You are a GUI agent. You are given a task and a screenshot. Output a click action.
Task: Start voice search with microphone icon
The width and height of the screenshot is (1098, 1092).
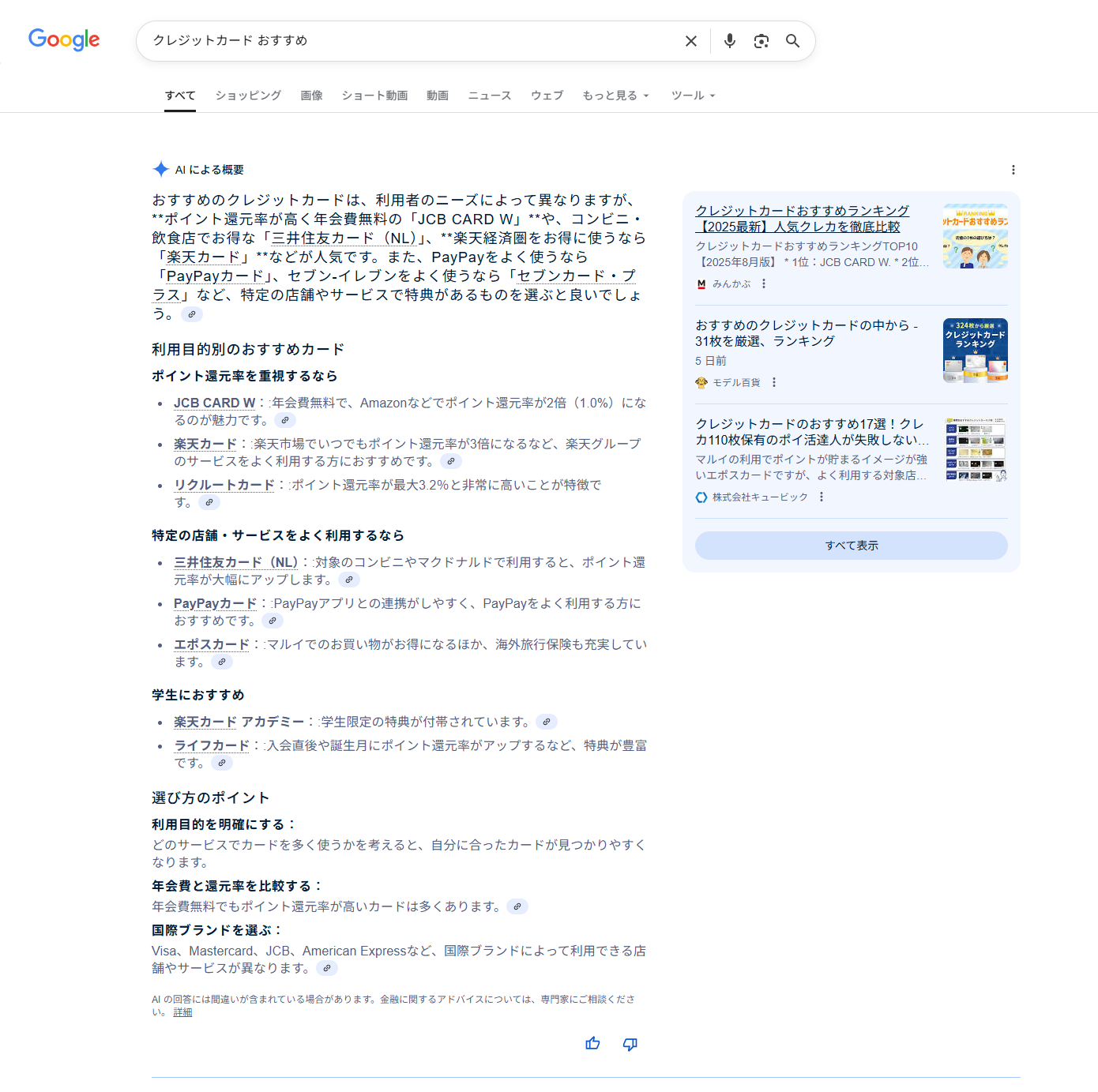click(730, 41)
